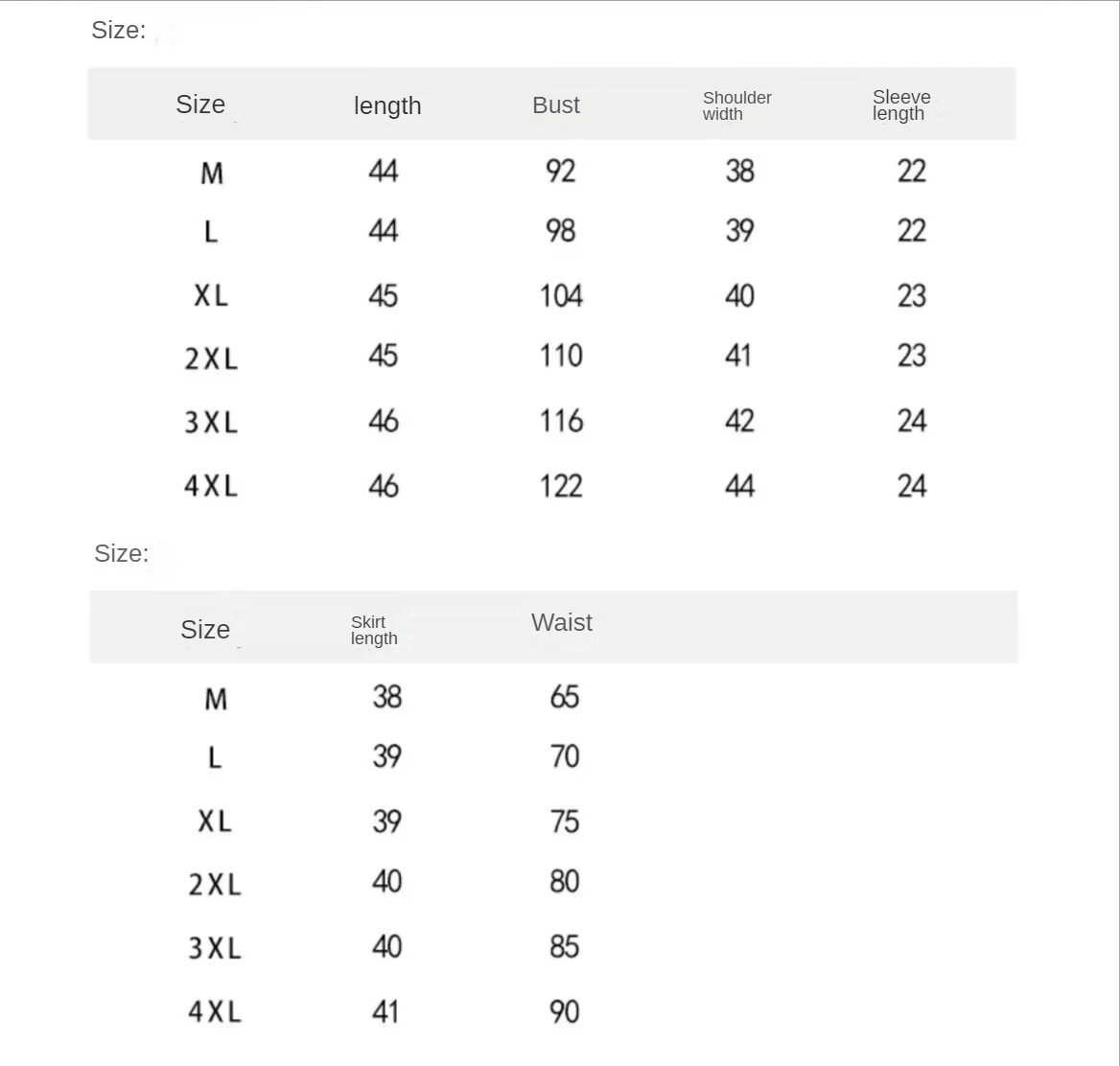The image size is (1120, 1066).
Task: Select bust value 98 for size L
Action: click(561, 231)
